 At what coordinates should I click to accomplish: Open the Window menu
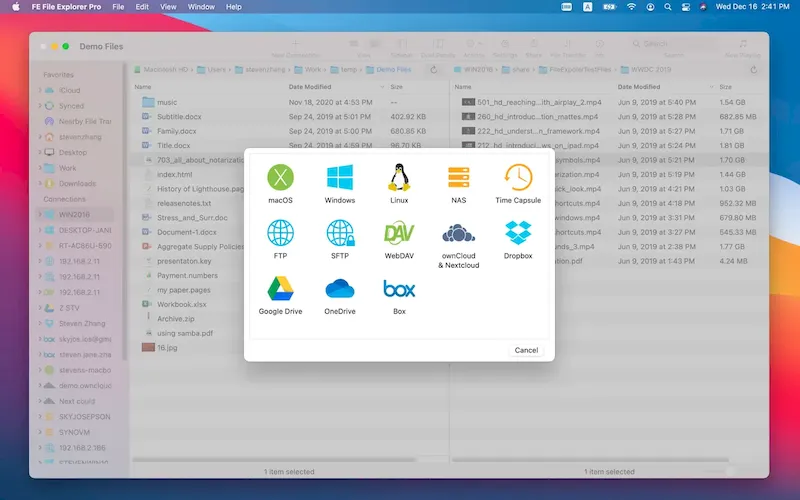coord(201,7)
